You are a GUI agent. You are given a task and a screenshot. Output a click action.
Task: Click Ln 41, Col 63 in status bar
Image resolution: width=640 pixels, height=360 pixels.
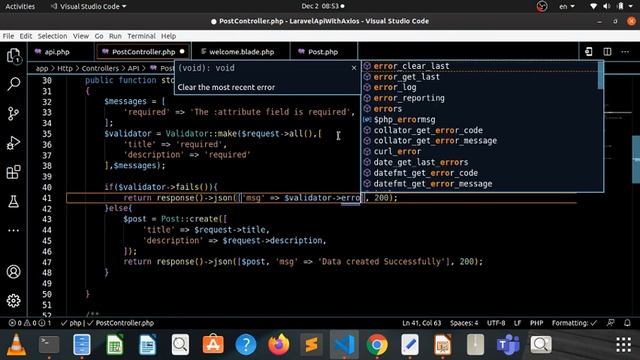pos(422,323)
